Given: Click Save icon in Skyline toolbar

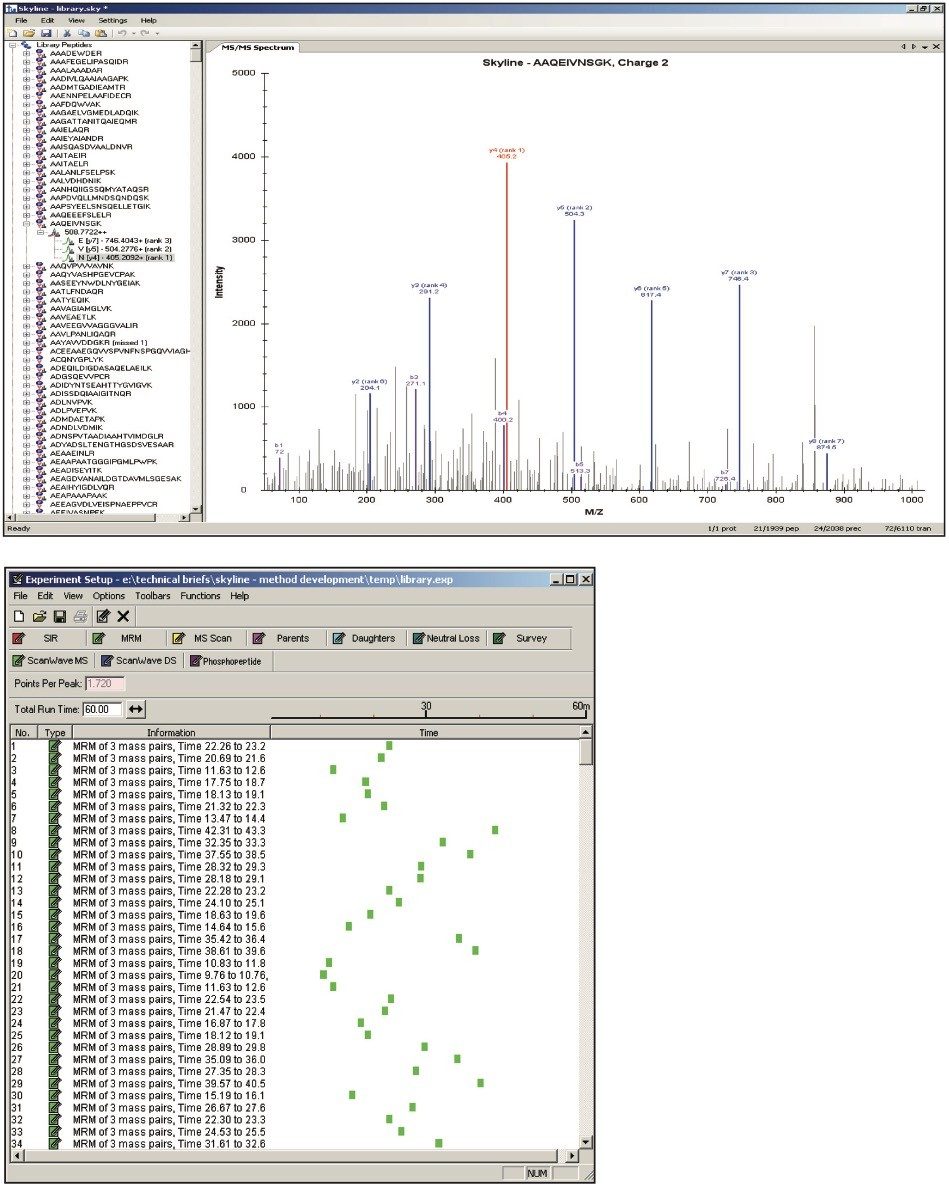Looking at the screenshot, I should click(x=47, y=33).
